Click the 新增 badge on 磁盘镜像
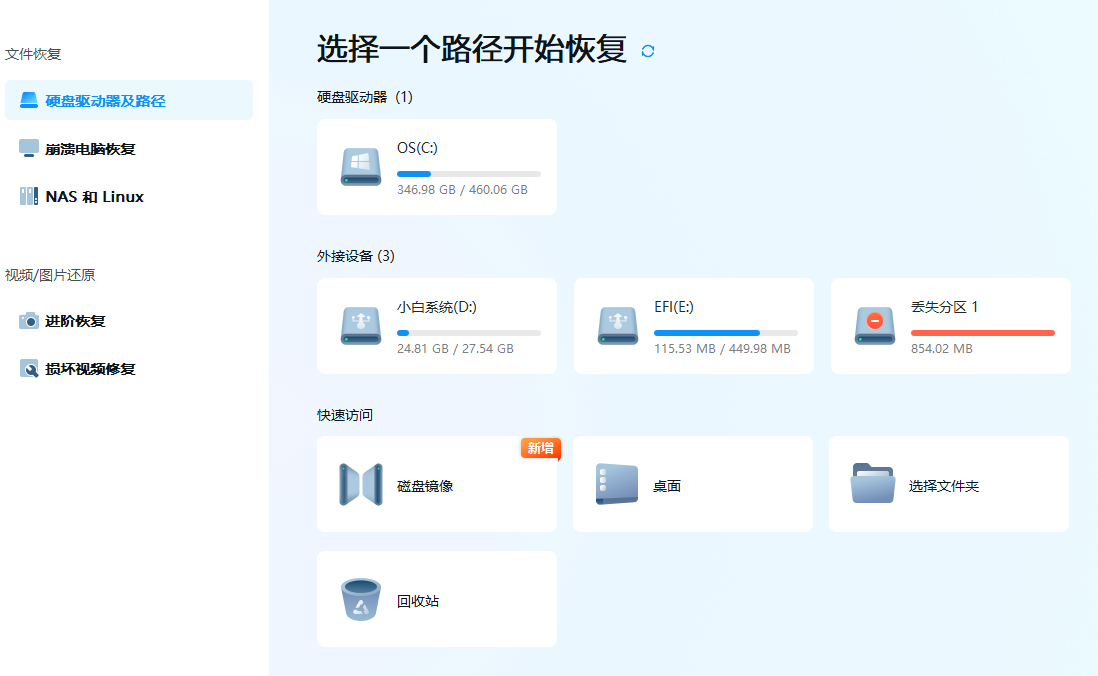Viewport: 1098px width, 676px height. pos(540,449)
